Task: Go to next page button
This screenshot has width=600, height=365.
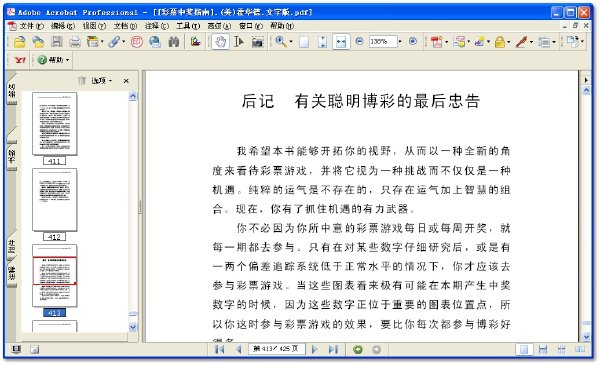Action: tap(315, 349)
